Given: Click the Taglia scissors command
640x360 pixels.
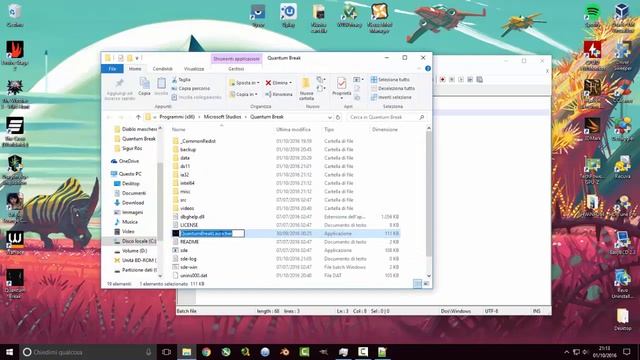Looking at the screenshot, I should (181, 80).
